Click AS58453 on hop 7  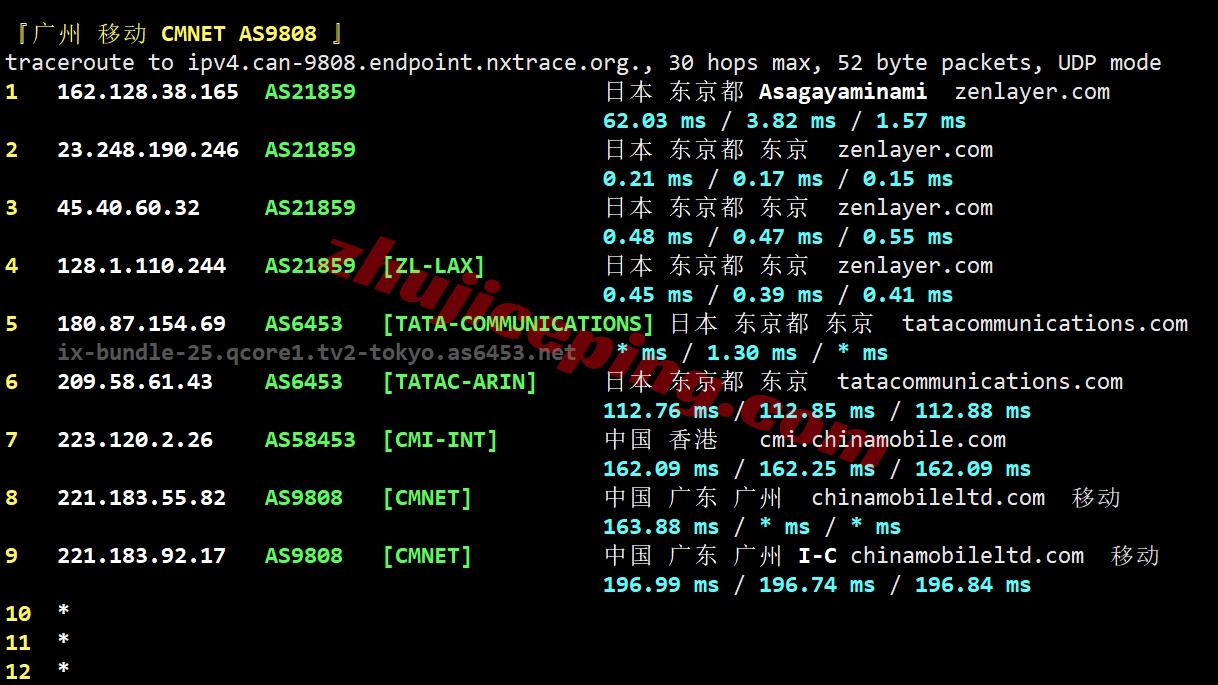click(x=310, y=440)
